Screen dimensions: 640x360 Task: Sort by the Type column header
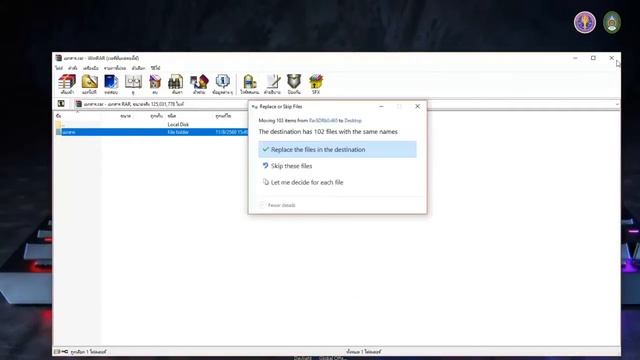coord(171,116)
